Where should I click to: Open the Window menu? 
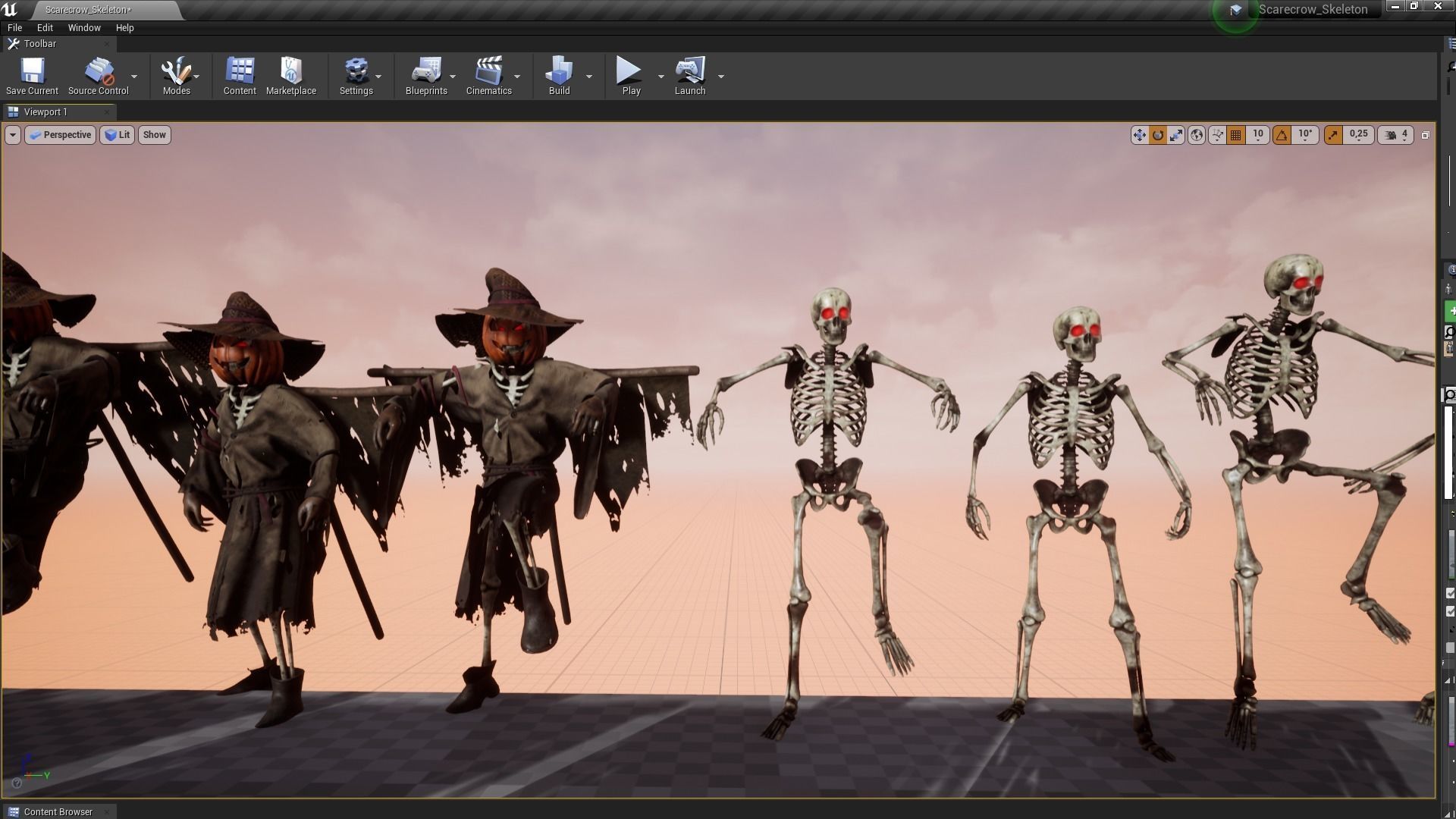click(x=84, y=27)
